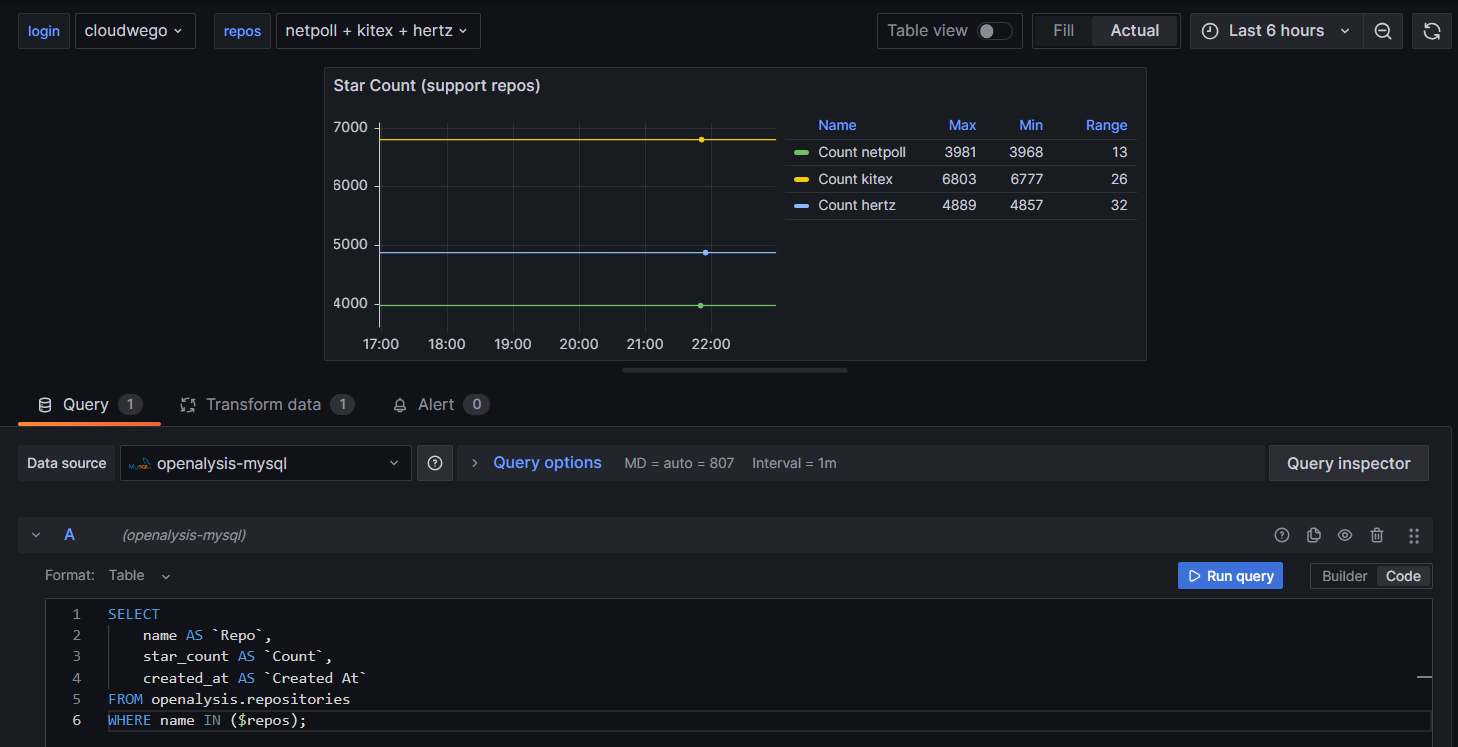The height and width of the screenshot is (747, 1458).
Task: Switch the editor to Code mode
Action: tap(1403, 576)
